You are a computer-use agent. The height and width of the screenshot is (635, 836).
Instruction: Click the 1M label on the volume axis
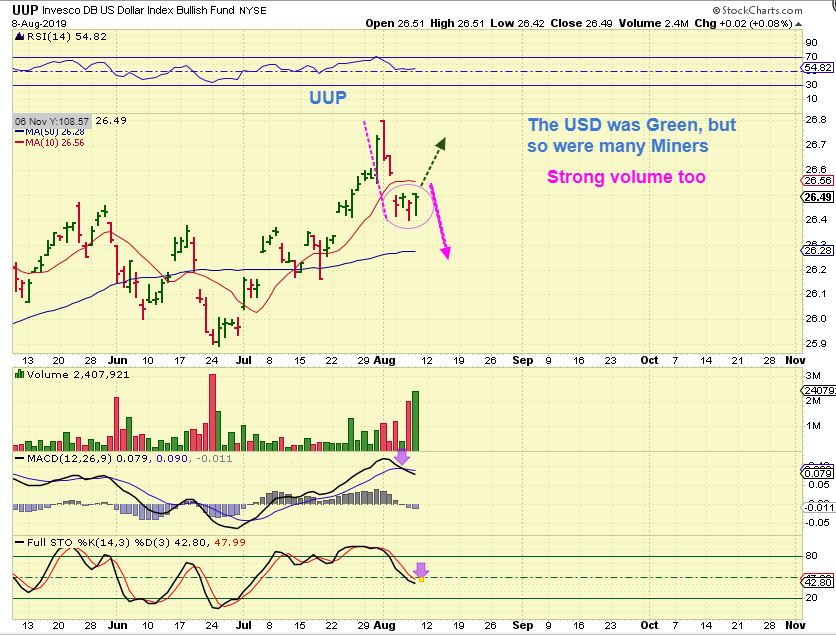[x=813, y=425]
